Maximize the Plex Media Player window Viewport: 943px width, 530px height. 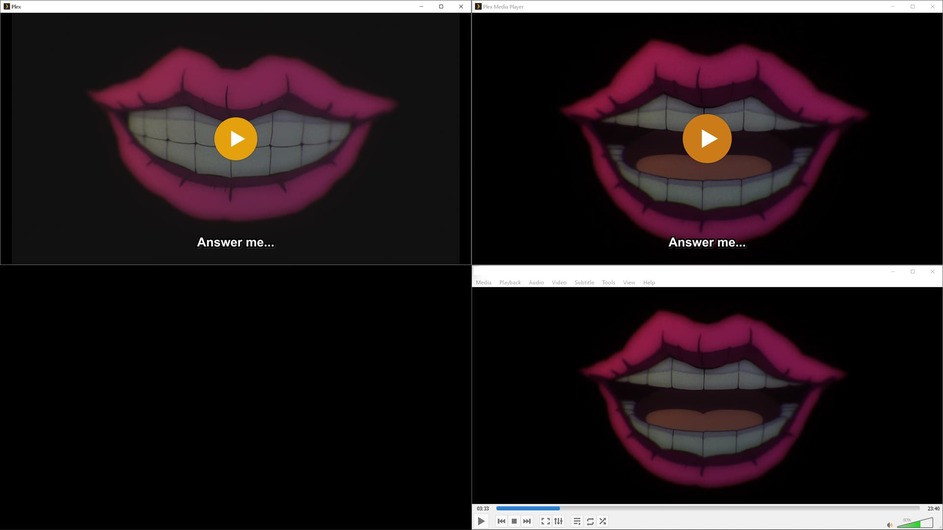(912, 6)
